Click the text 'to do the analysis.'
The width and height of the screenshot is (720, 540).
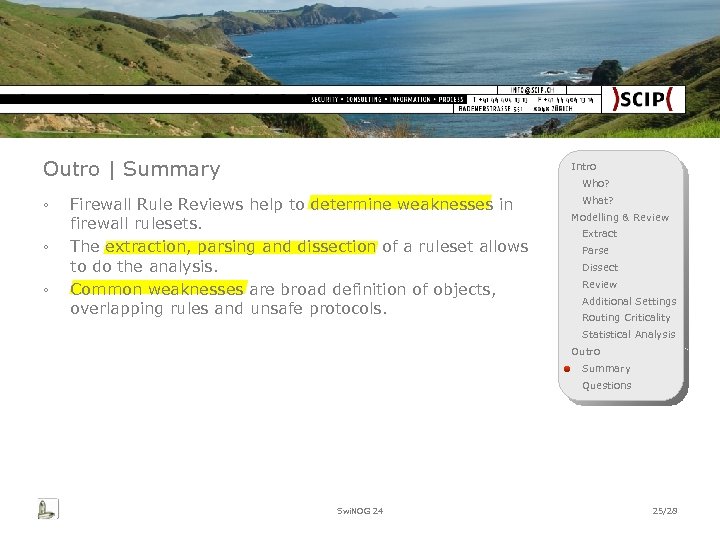click(144, 266)
